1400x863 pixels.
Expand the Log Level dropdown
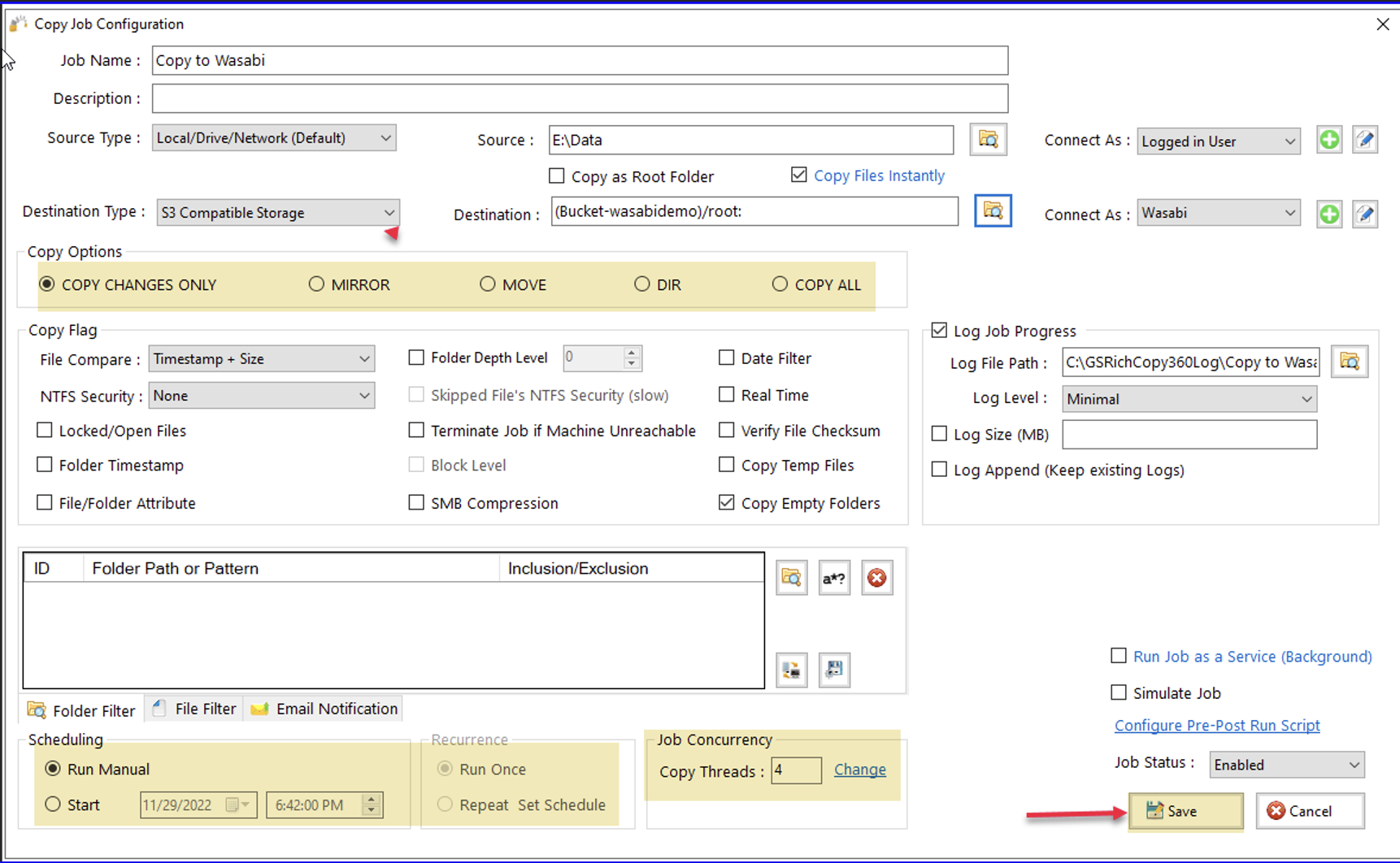click(1189, 399)
